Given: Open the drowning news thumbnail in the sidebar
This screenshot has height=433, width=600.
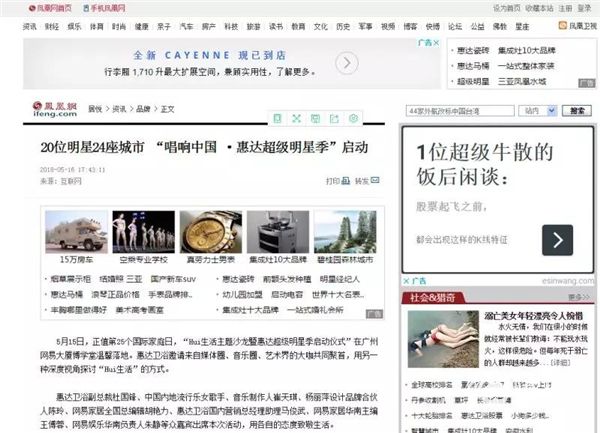Looking at the screenshot, I should point(443,339).
